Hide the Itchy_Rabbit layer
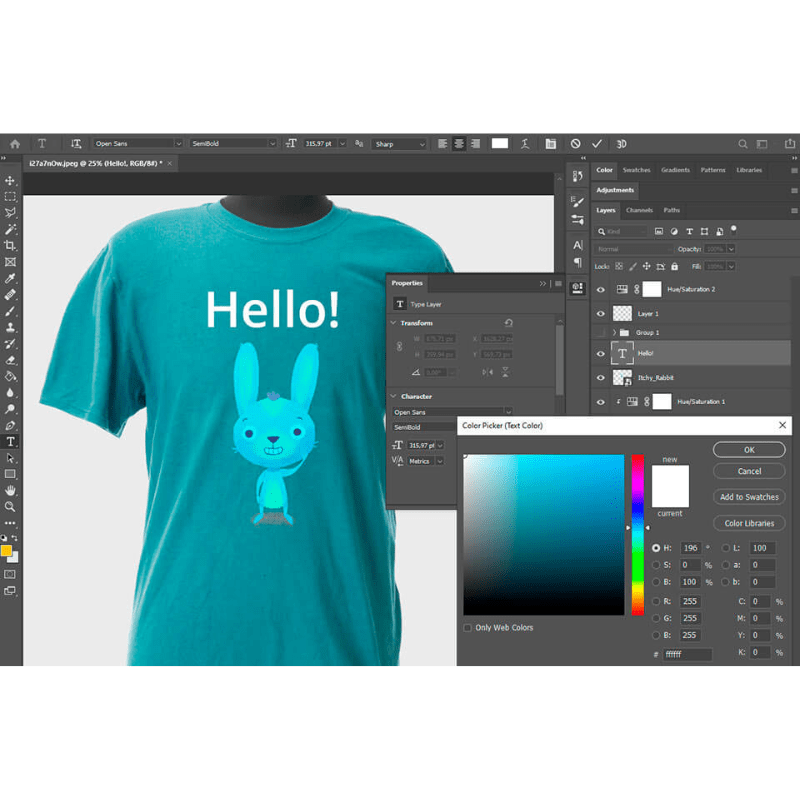The image size is (800, 800). [600, 376]
